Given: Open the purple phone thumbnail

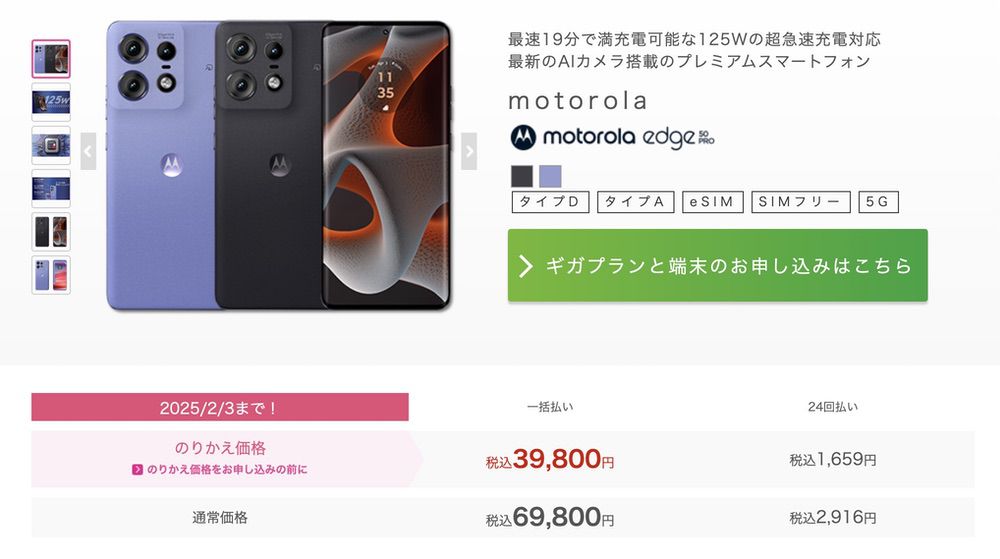Looking at the screenshot, I should (51, 274).
